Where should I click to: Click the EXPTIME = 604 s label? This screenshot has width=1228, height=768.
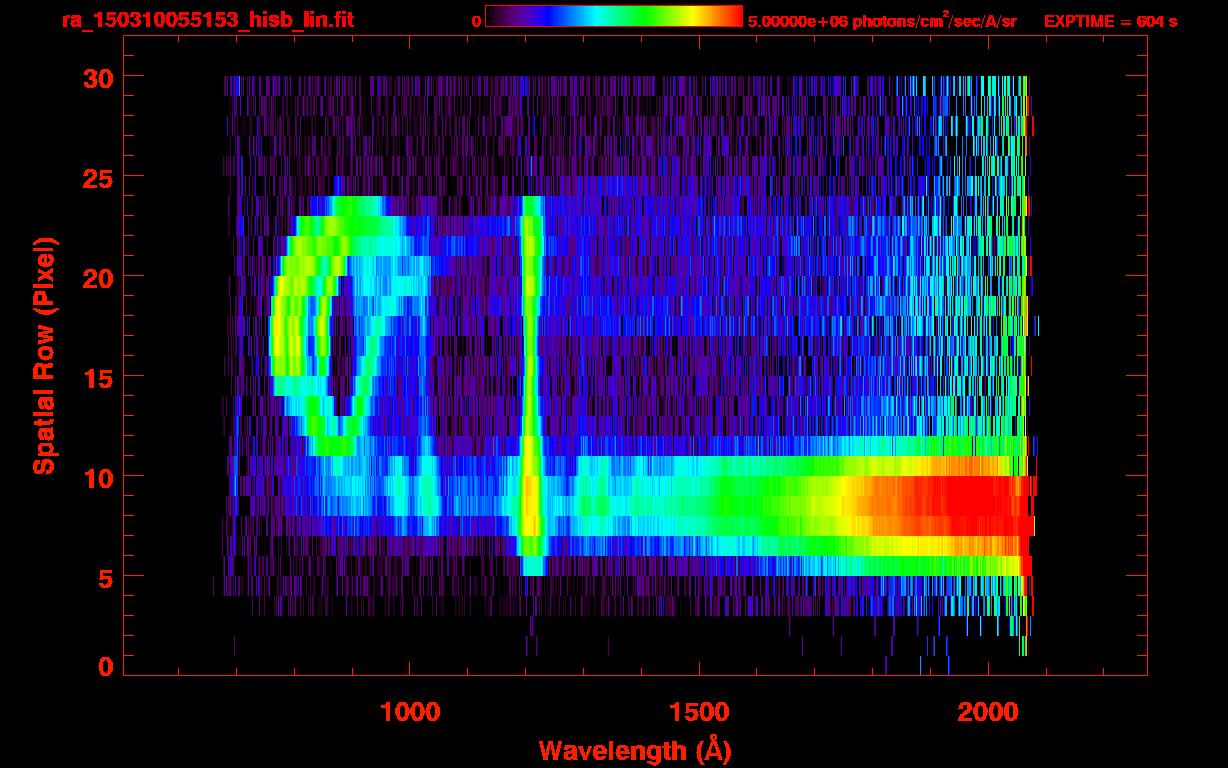click(1110, 21)
